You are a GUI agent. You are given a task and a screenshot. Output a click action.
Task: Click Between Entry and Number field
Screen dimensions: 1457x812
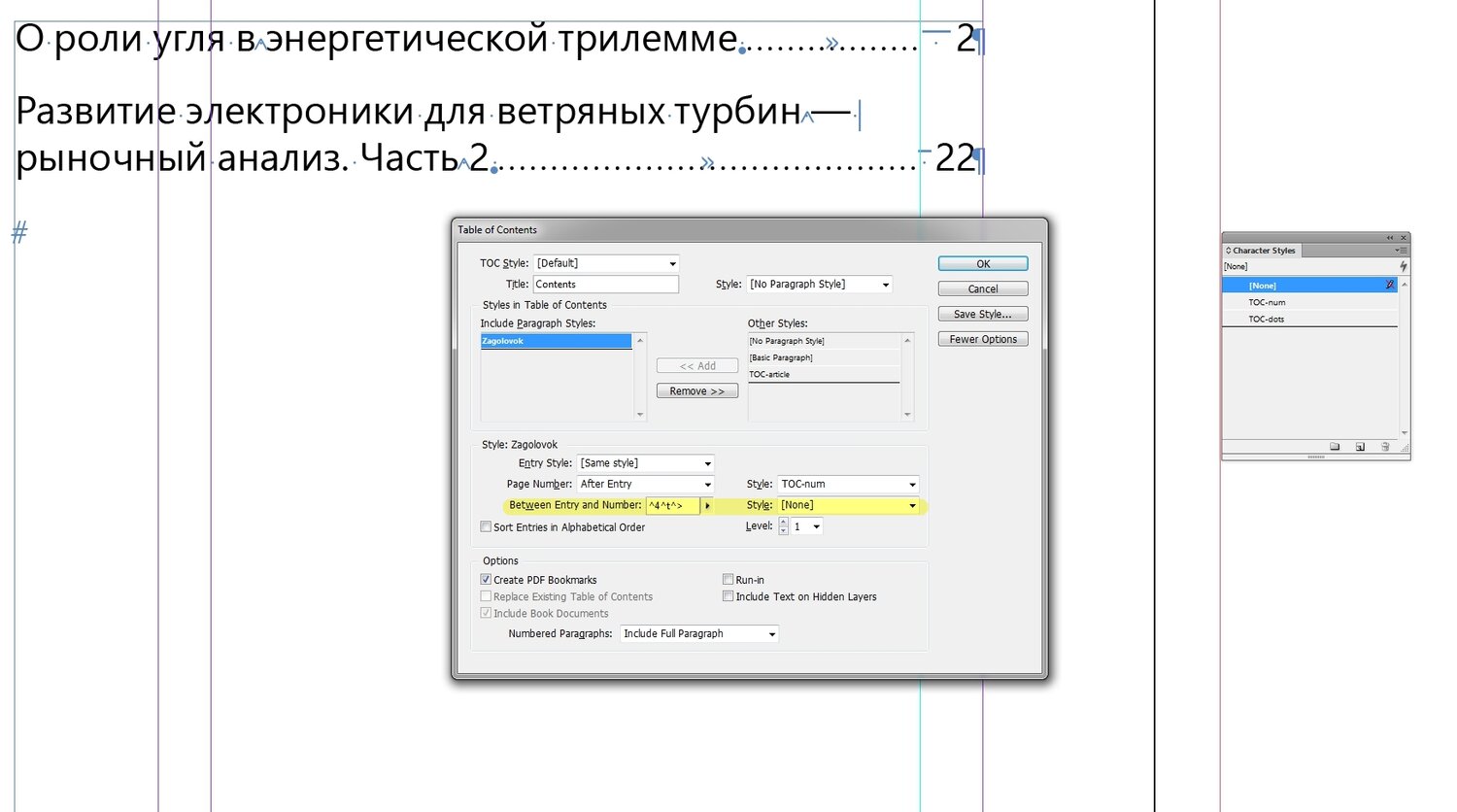[672, 505]
